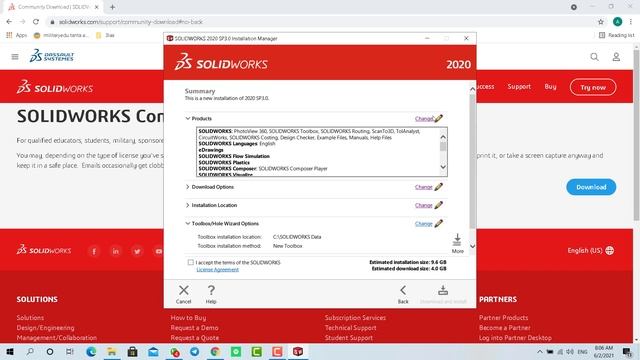The image size is (640, 360).
Task: Click Change link for Toolbox/Hole Wizard Options
Action: (423, 223)
